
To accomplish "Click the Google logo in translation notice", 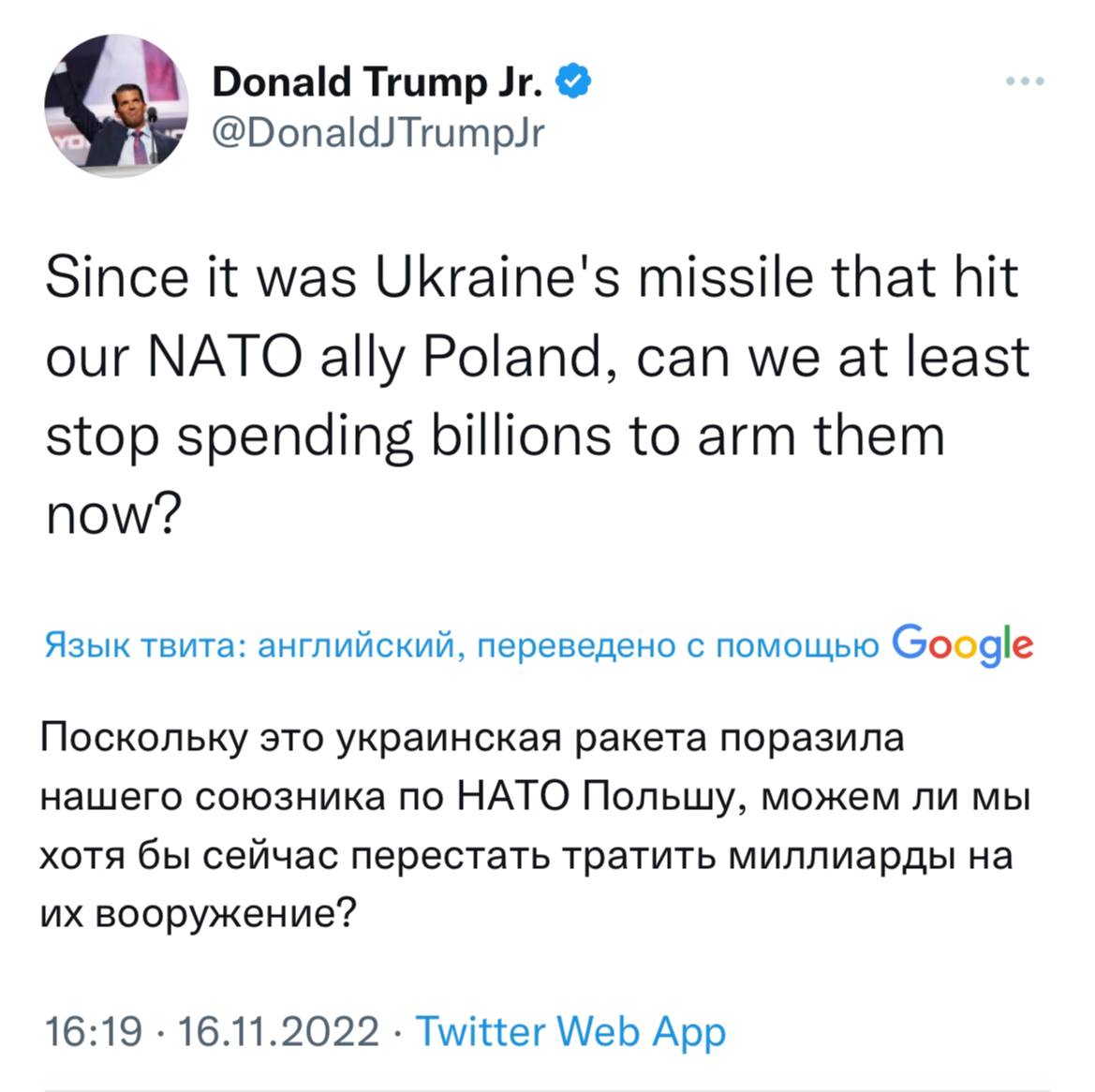I will (963, 644).
